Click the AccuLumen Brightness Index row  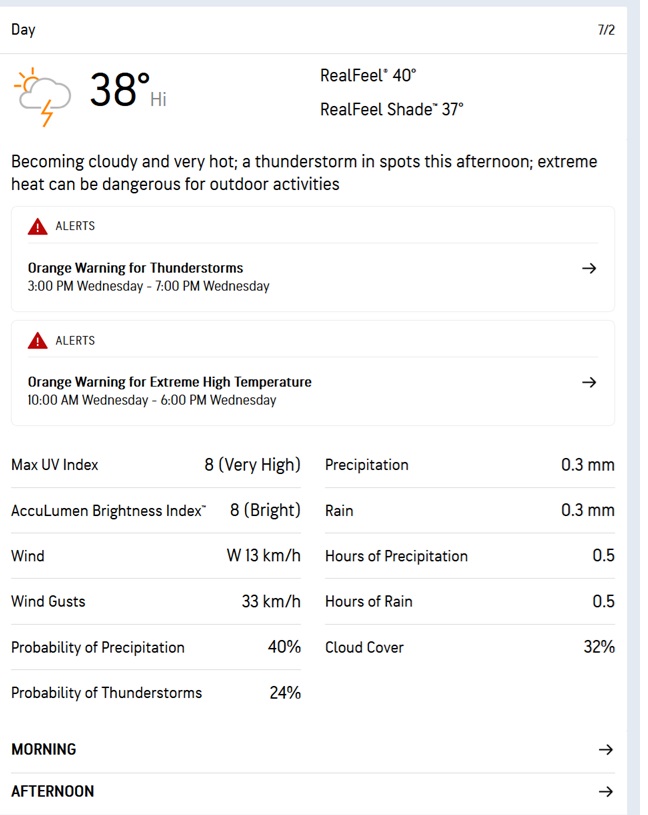155,510
